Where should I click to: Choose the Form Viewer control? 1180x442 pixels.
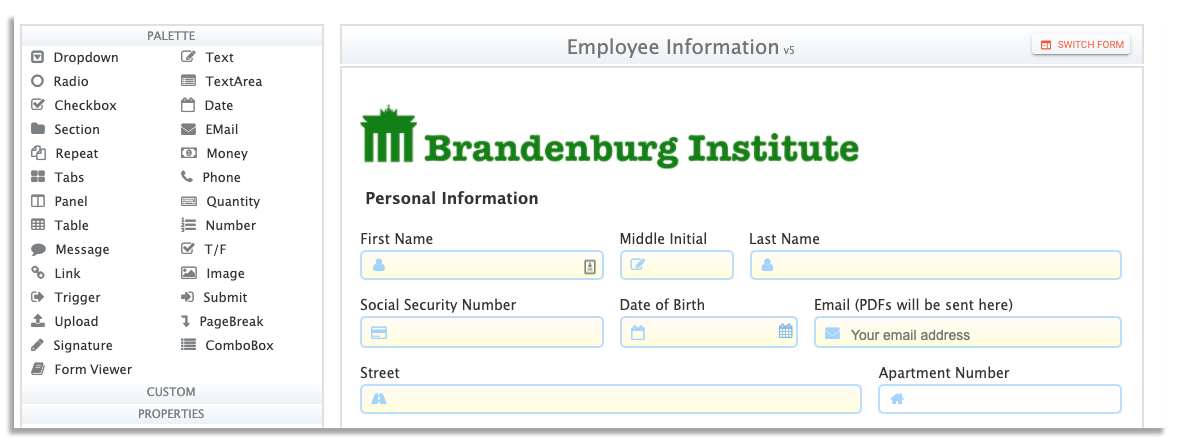click(81, 370)
